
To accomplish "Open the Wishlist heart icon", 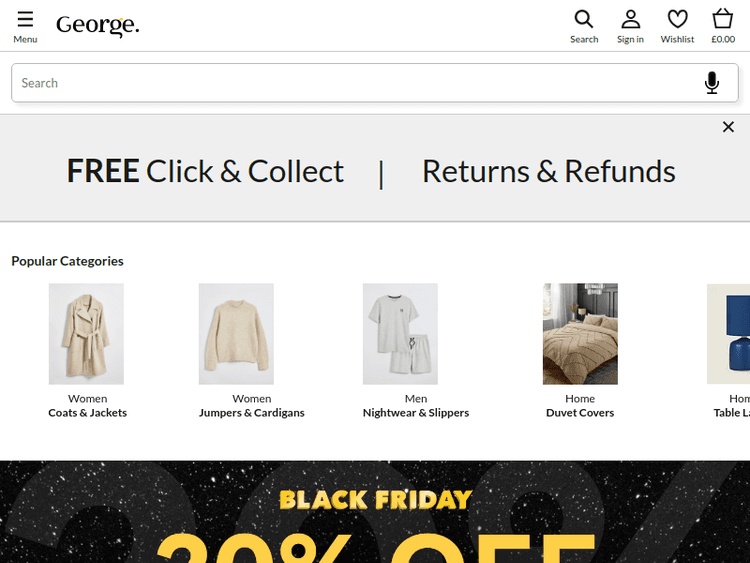I will [x=677, y=20].
